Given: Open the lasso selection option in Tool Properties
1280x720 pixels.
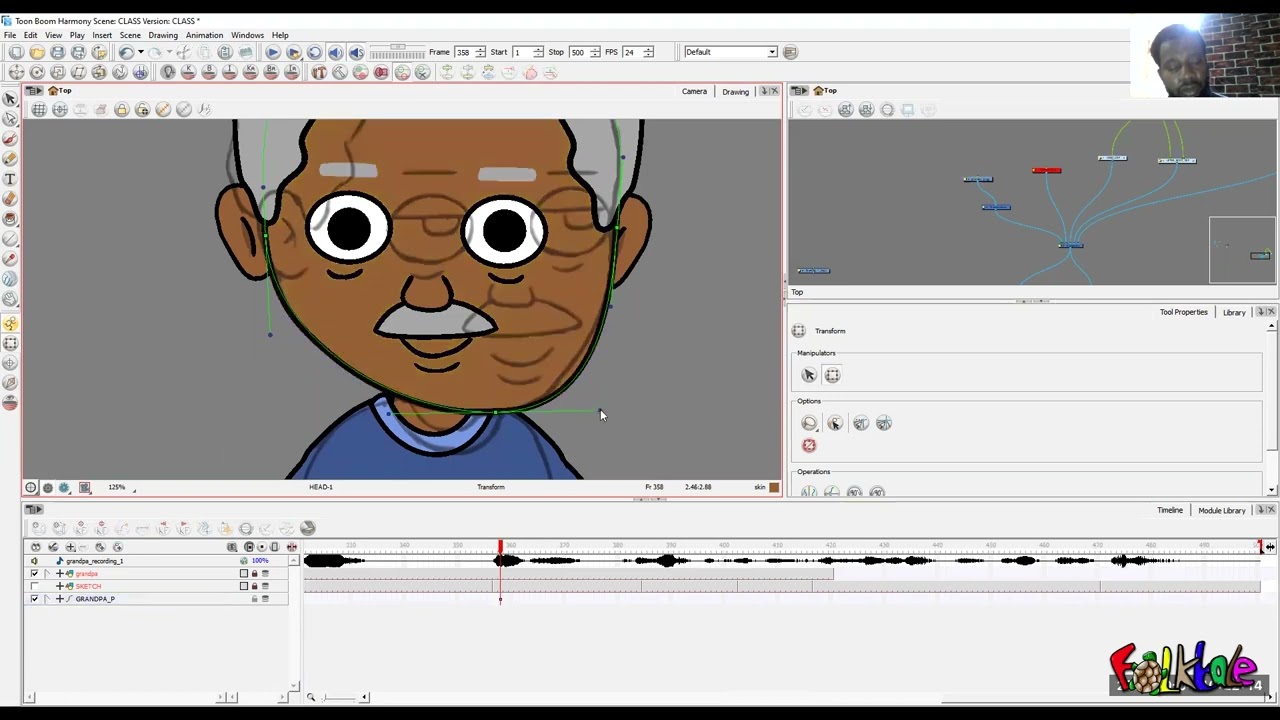Looking at the screenshot, I should tap(808, 423).
